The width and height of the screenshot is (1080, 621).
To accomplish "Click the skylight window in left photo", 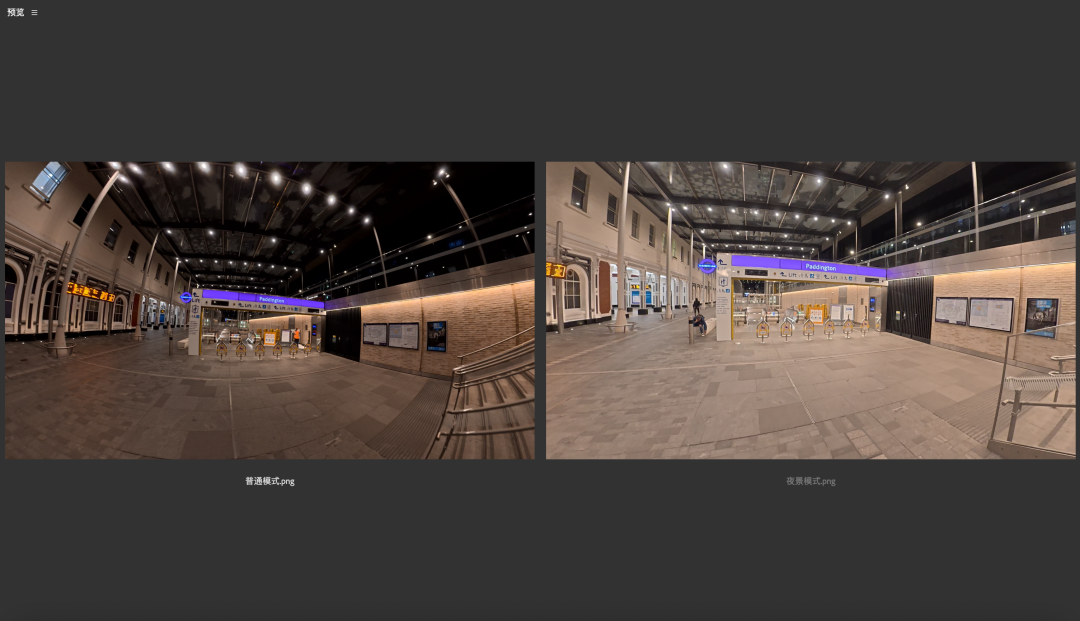I will [x=48, y=180].
